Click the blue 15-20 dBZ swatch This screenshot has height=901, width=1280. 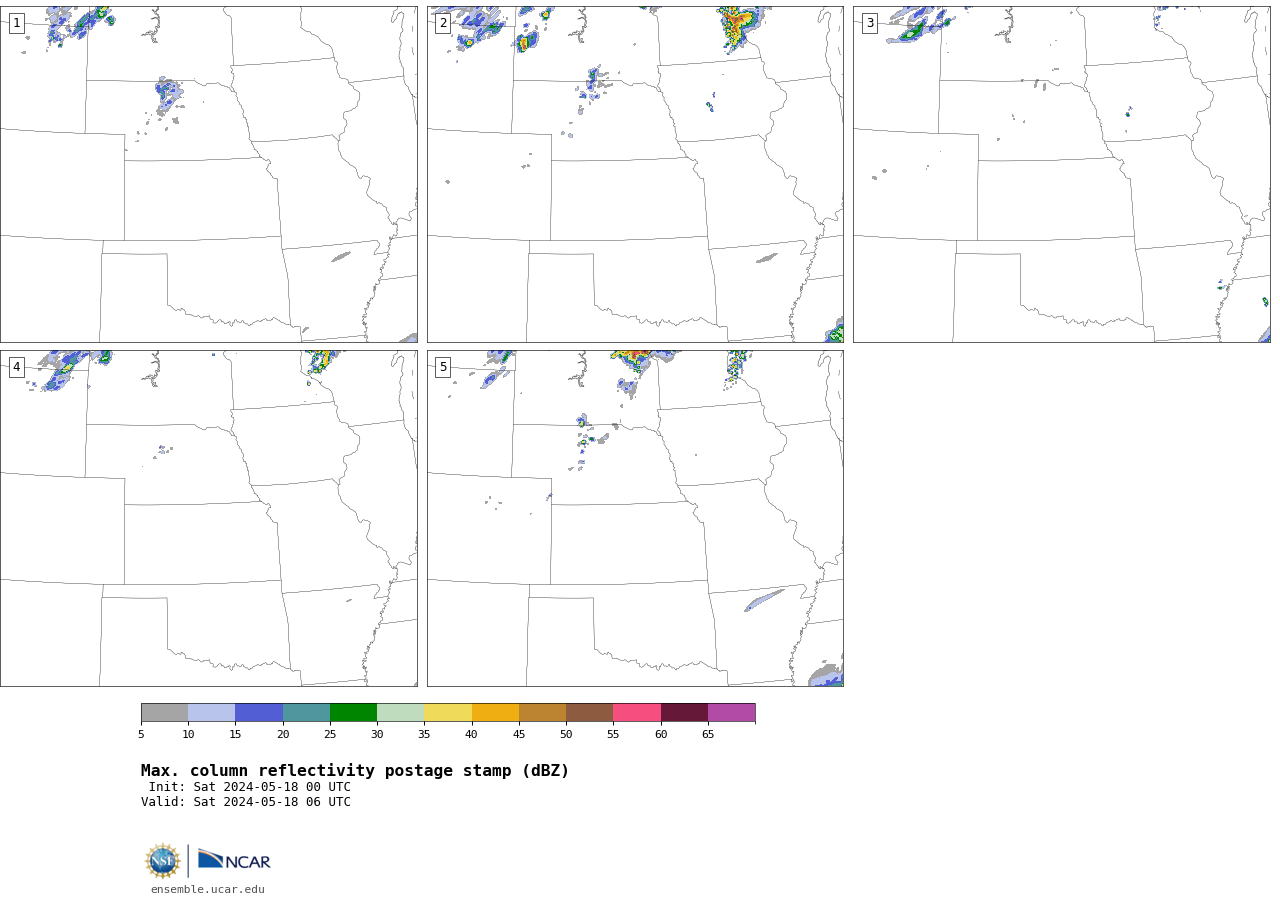(259, 713)
